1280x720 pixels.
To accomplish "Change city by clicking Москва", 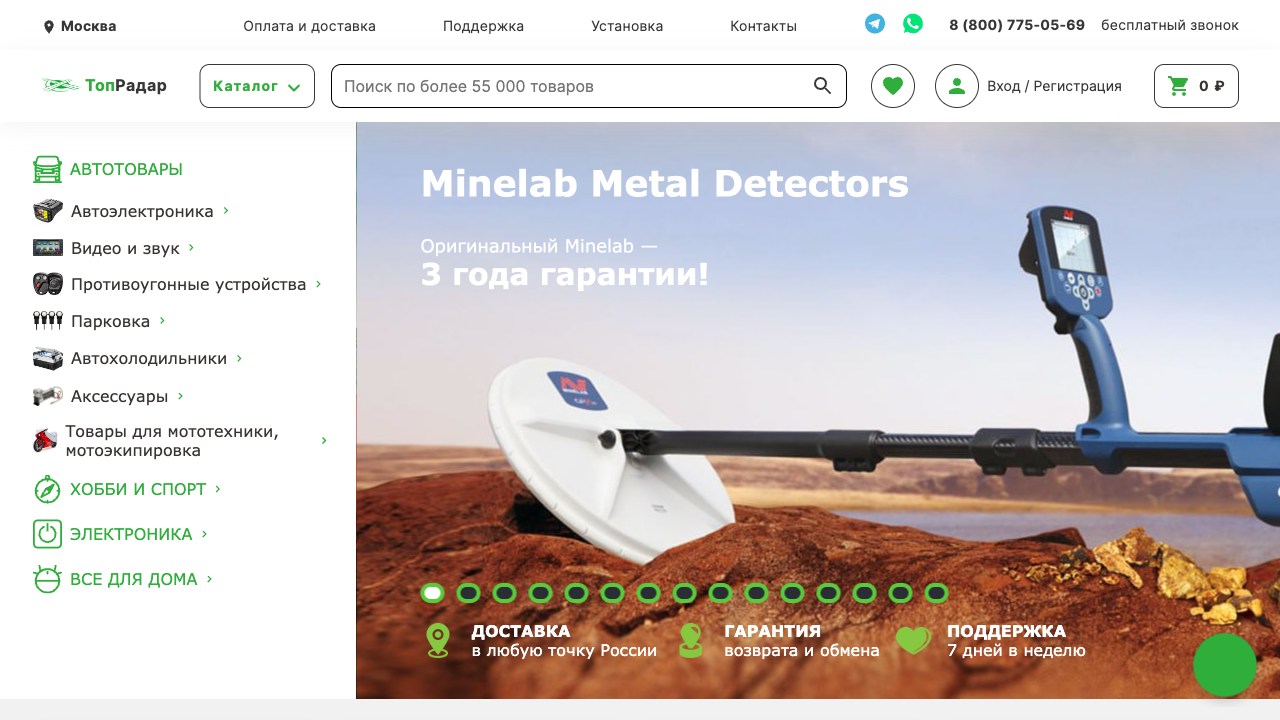I will tap(88, 26).
